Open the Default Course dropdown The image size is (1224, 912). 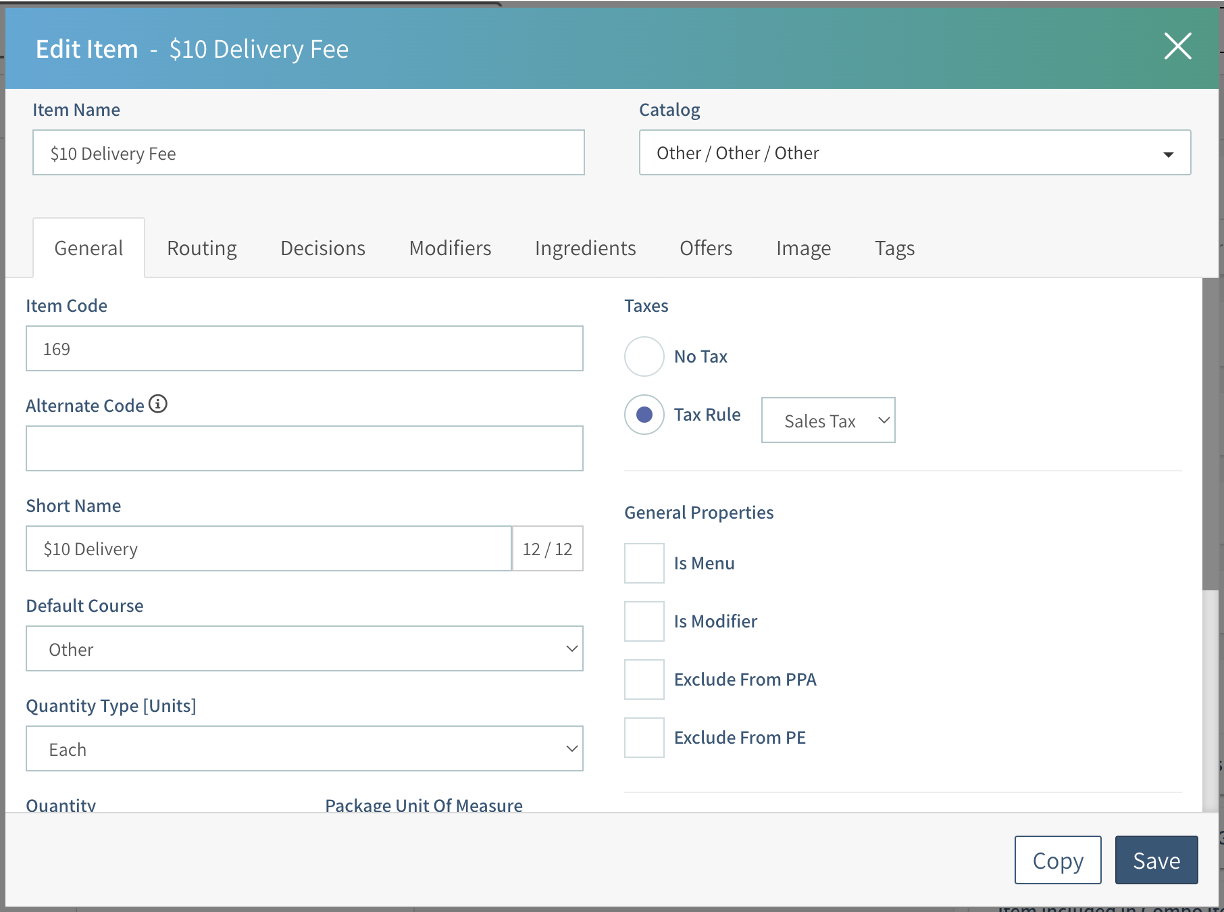click(304, 649)
